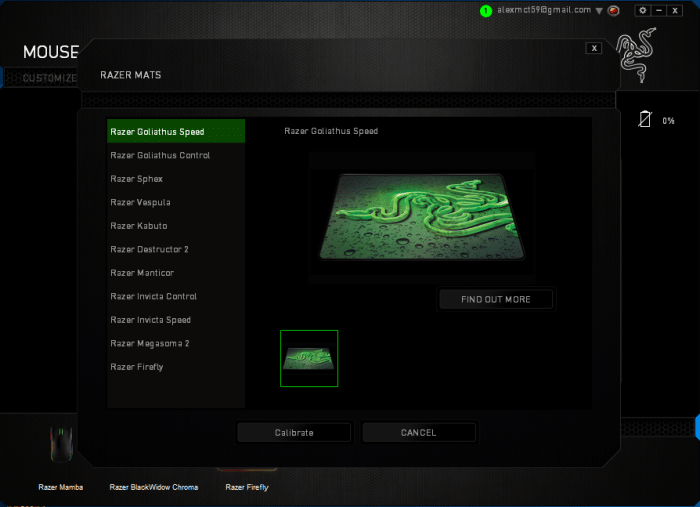Screen dimensions: 700x507
Task: Click the red round icon beside account
Action: [614, 11]
